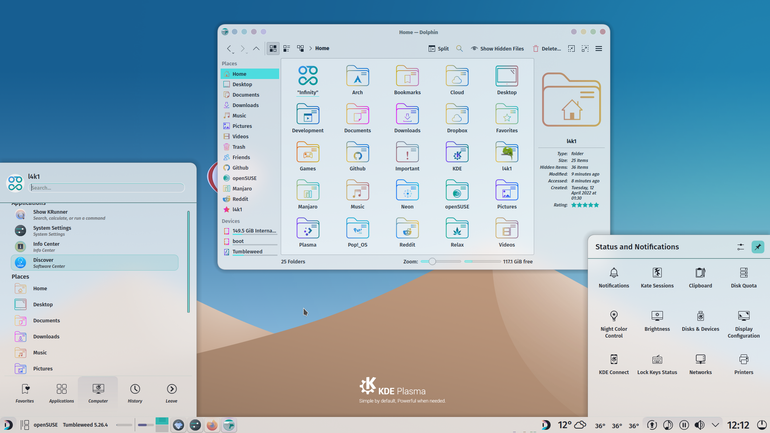Switch to the History tab in the launcher
This screenshot has width=770, height=433.
pos(135,393)
